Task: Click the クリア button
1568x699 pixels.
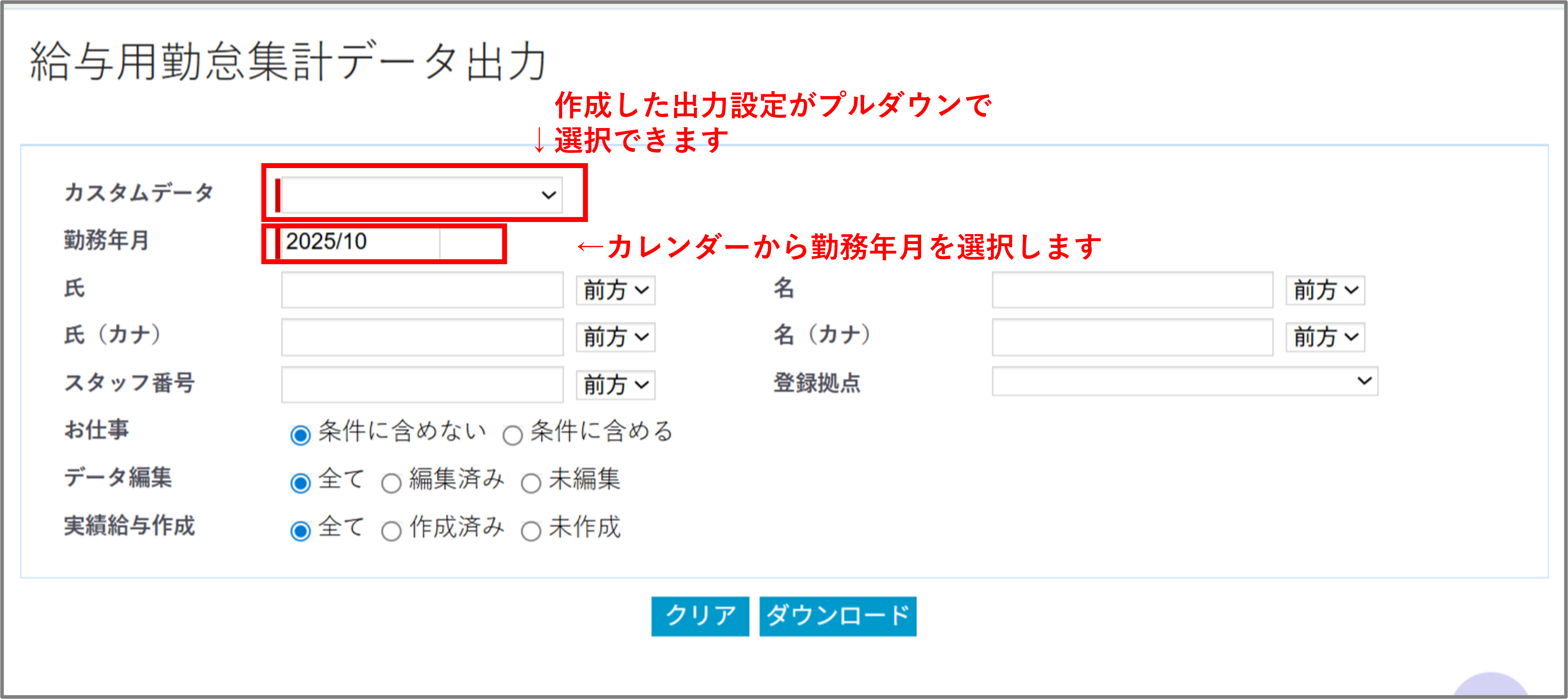Action: pos(700,616)
